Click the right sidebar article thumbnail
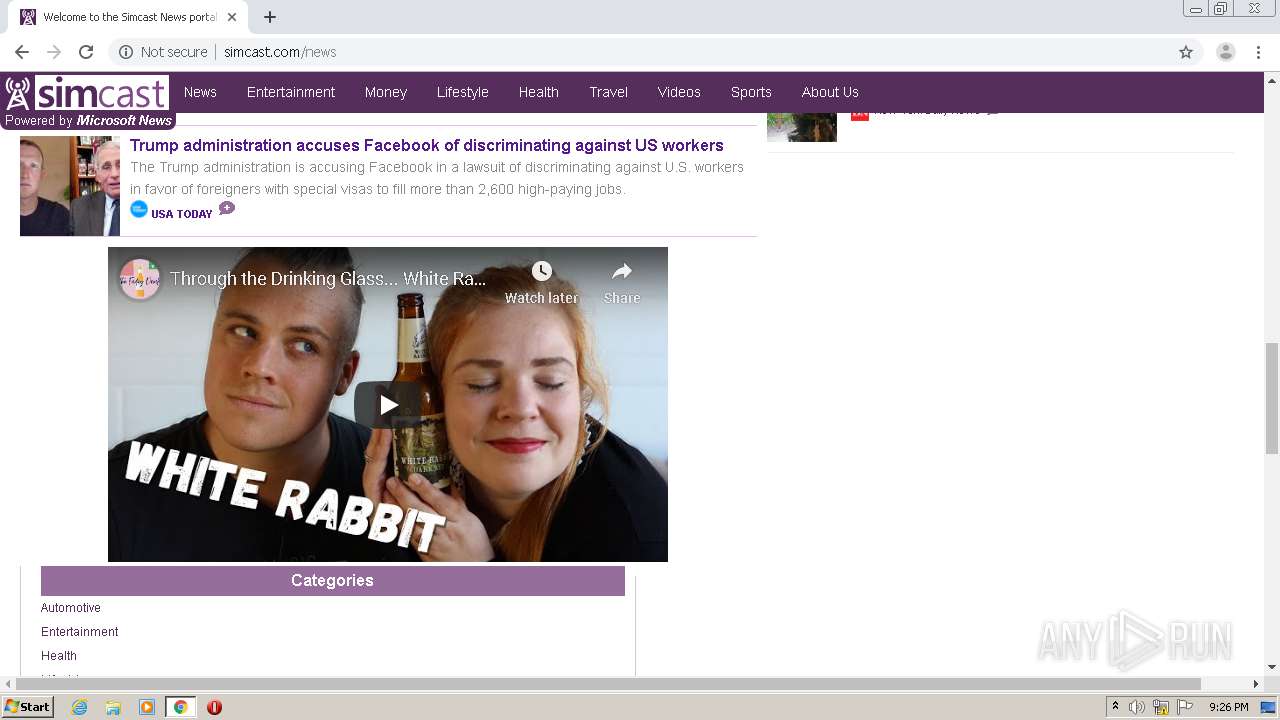Screen dimensions: 1280x720 pos(802,127)
